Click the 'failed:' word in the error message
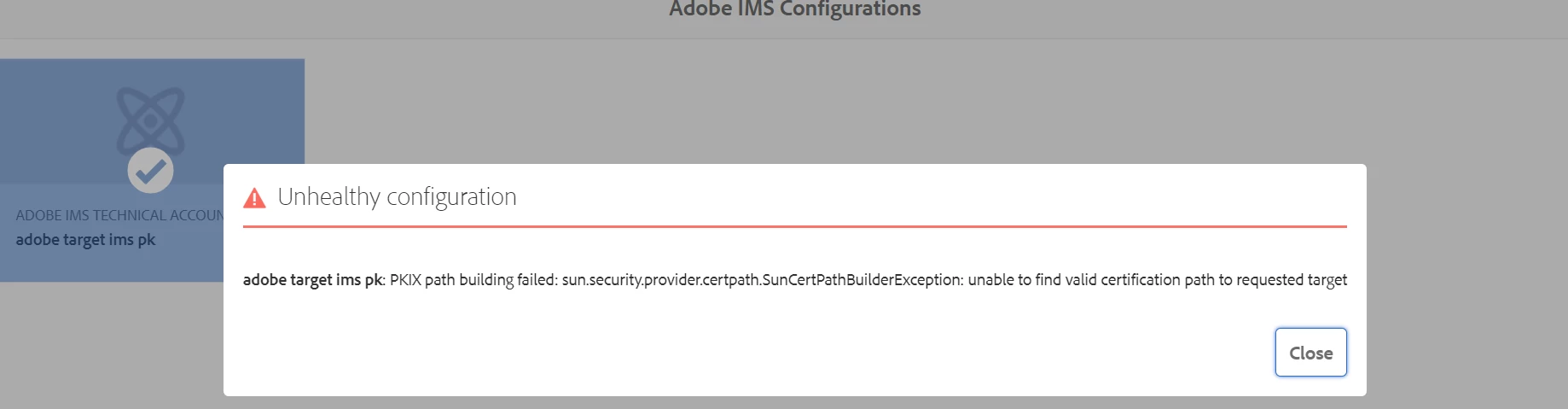Screen dimensions: 1568x409 point(537,280)
